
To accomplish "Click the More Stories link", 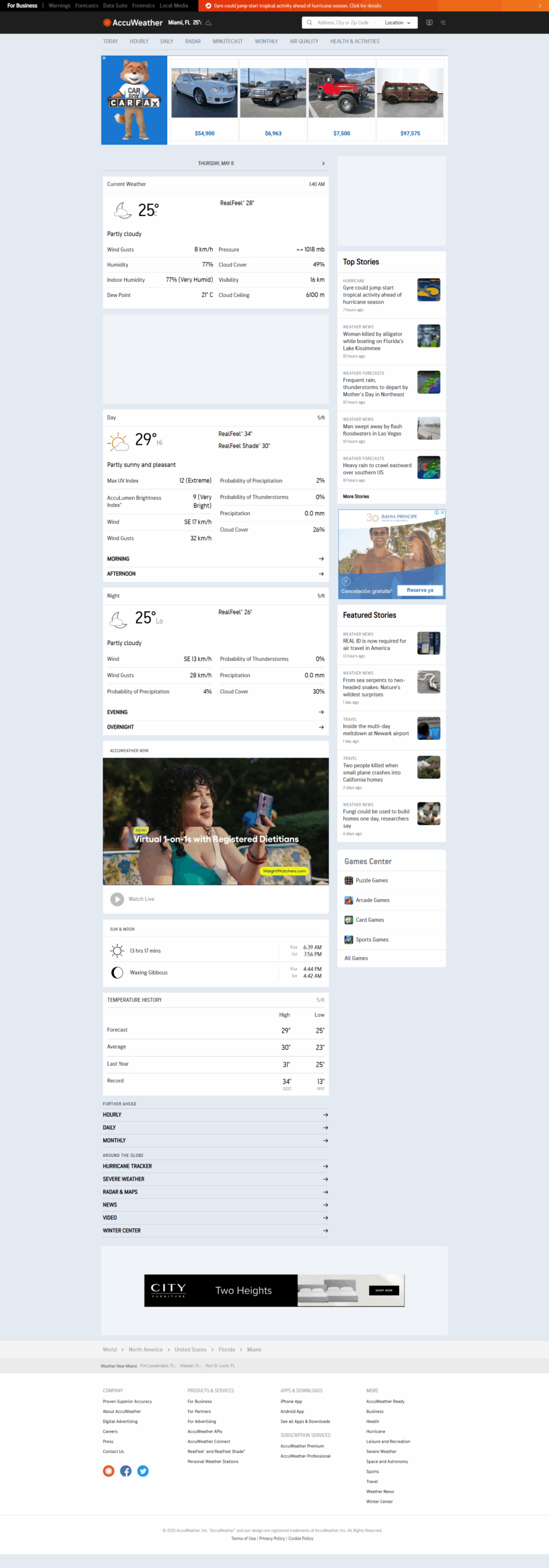I will [x=356, y=496].
